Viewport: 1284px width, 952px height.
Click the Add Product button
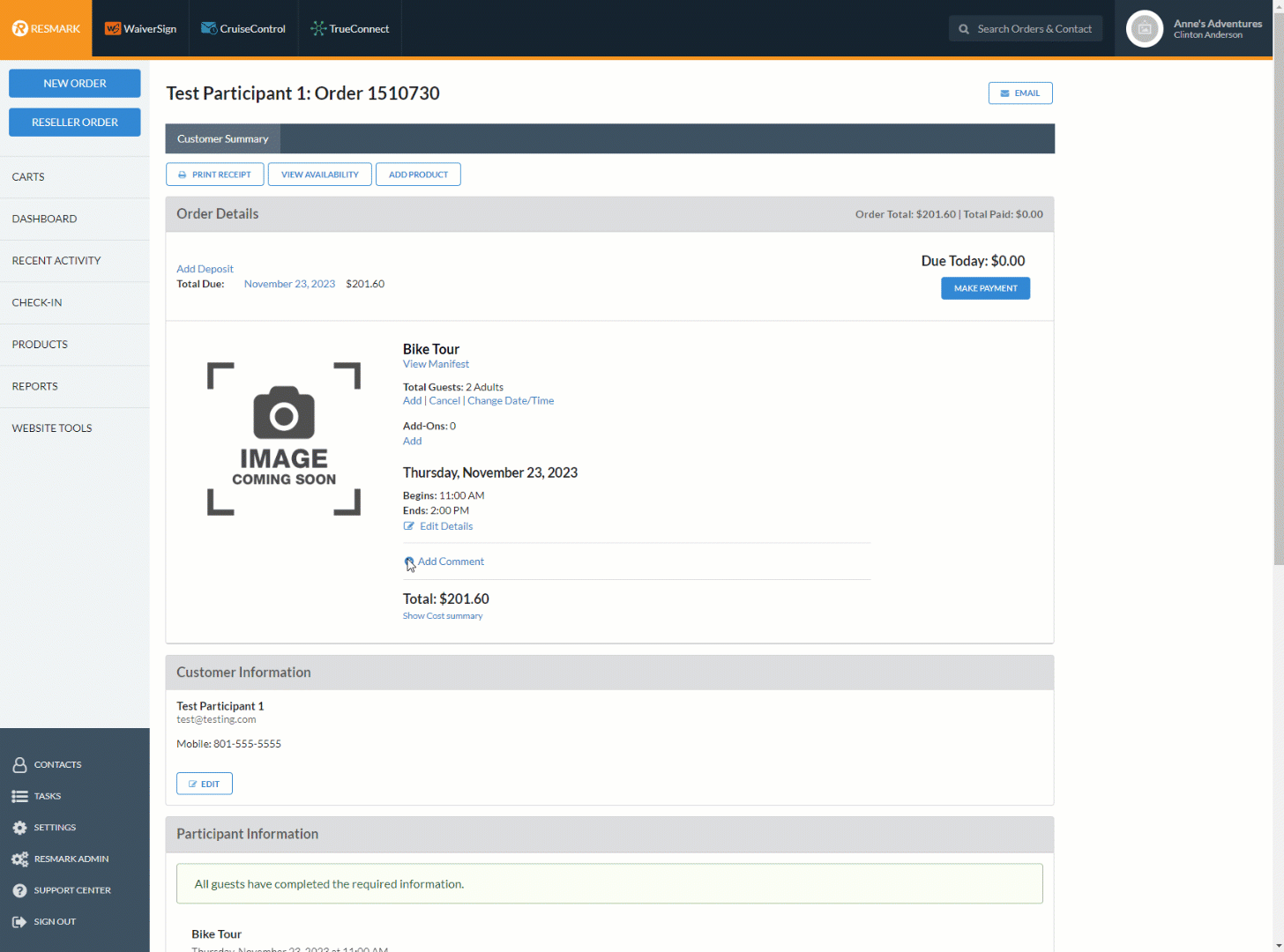pos(418,175)
